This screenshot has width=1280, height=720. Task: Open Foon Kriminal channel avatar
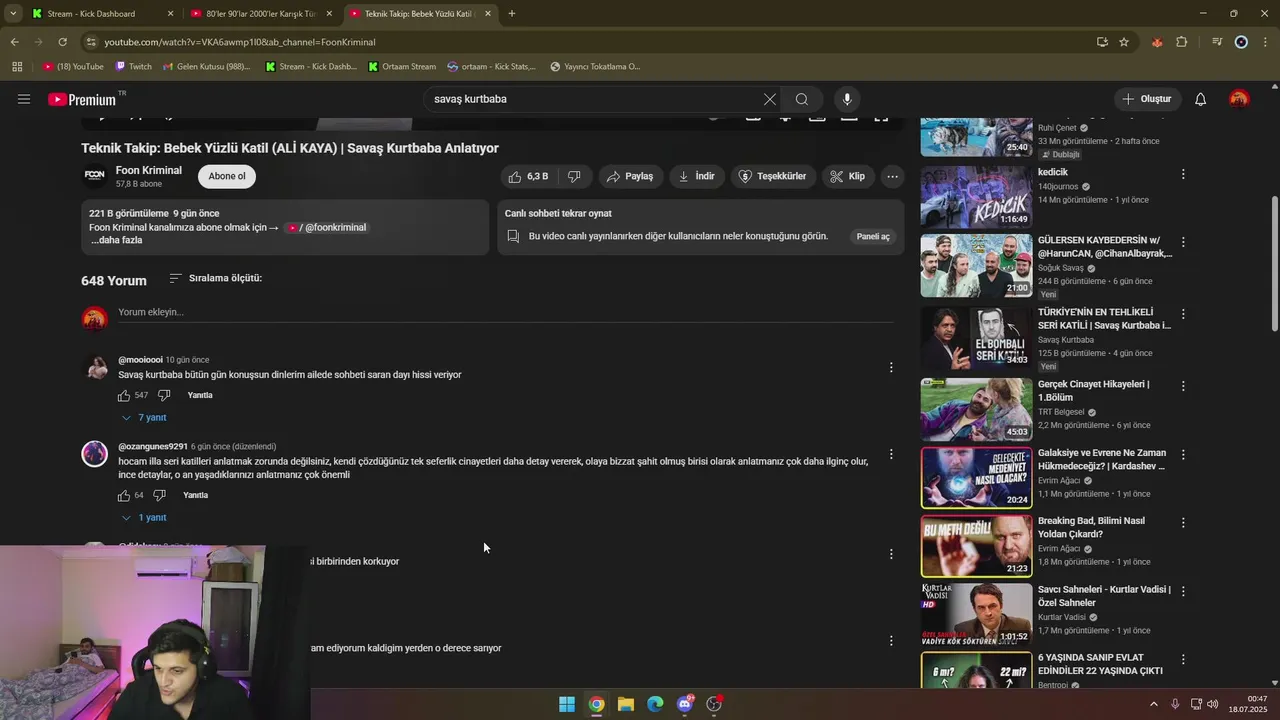click(94, 176)
